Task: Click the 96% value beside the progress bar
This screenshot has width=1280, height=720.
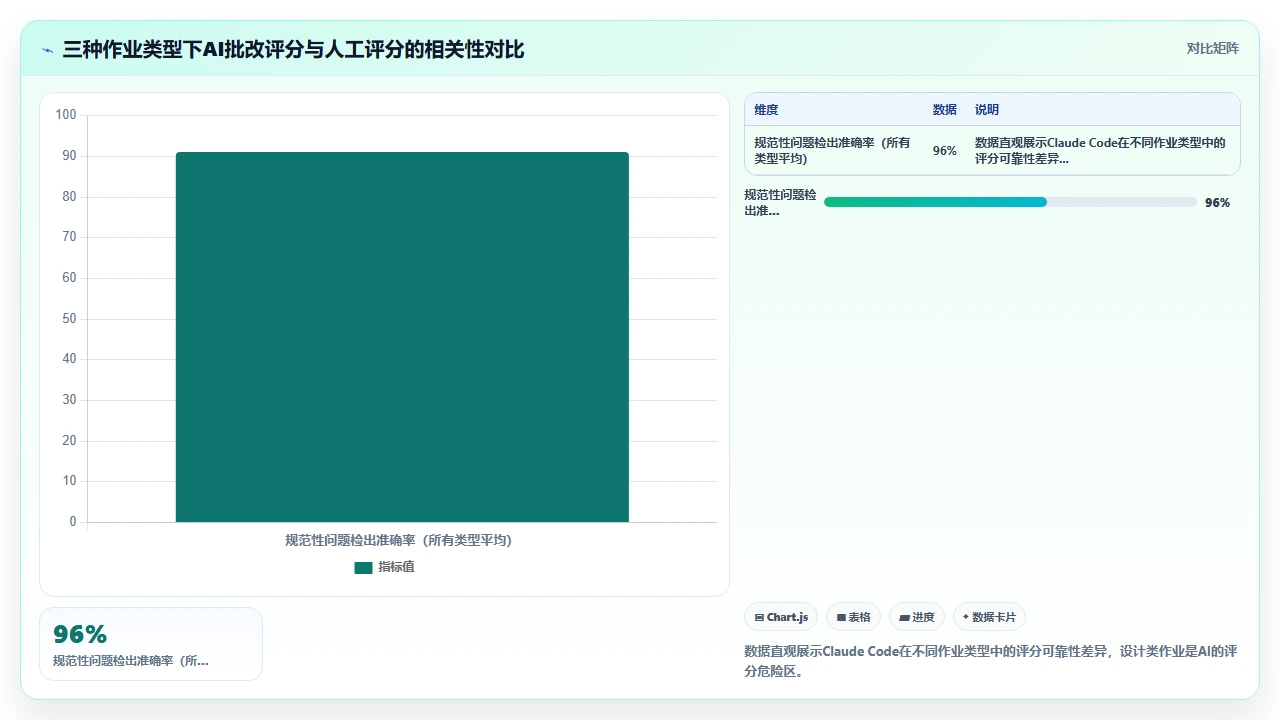Action: coord(1217,202)
